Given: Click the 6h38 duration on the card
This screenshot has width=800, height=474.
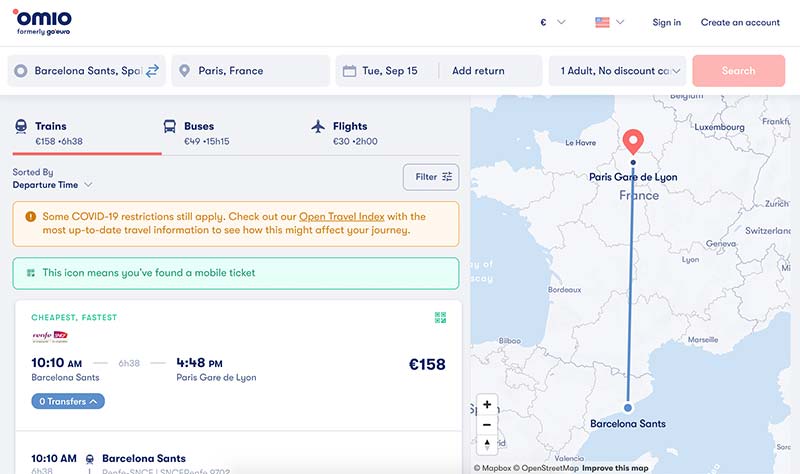Looking at the screenshot, I should pyautogui.click(x=129, y=363).
